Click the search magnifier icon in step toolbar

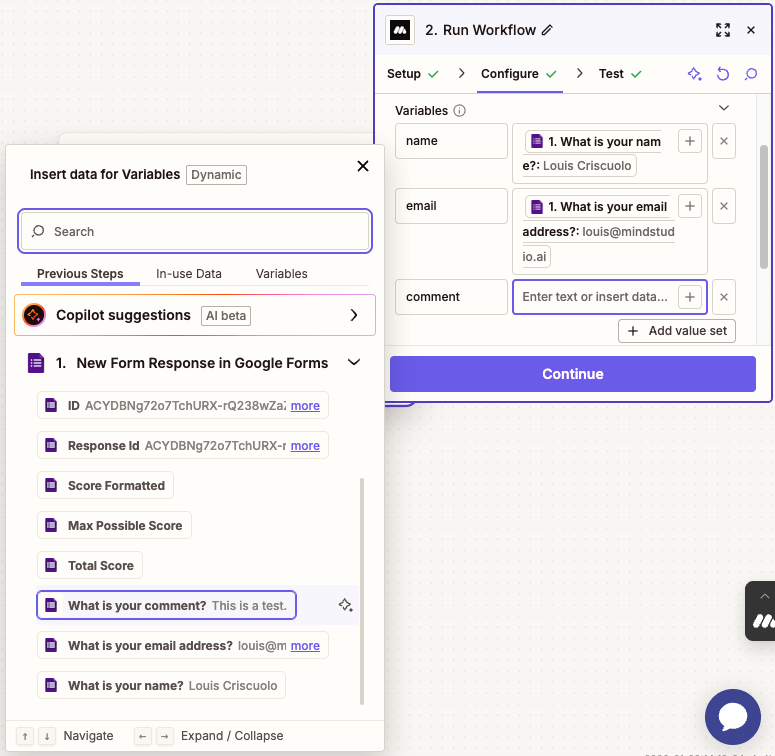[x=751, y=74]
